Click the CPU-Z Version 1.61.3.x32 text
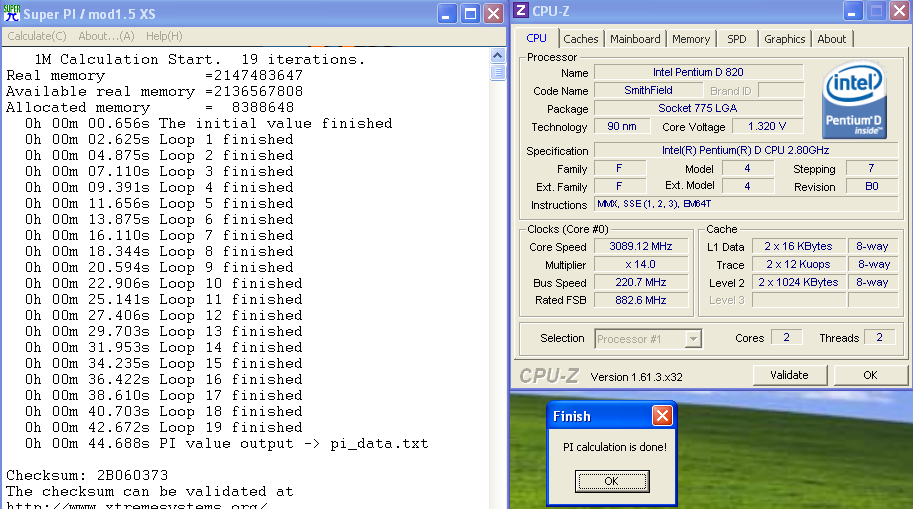The height and width of the screenshot is (509, 913). pos(636,377)
